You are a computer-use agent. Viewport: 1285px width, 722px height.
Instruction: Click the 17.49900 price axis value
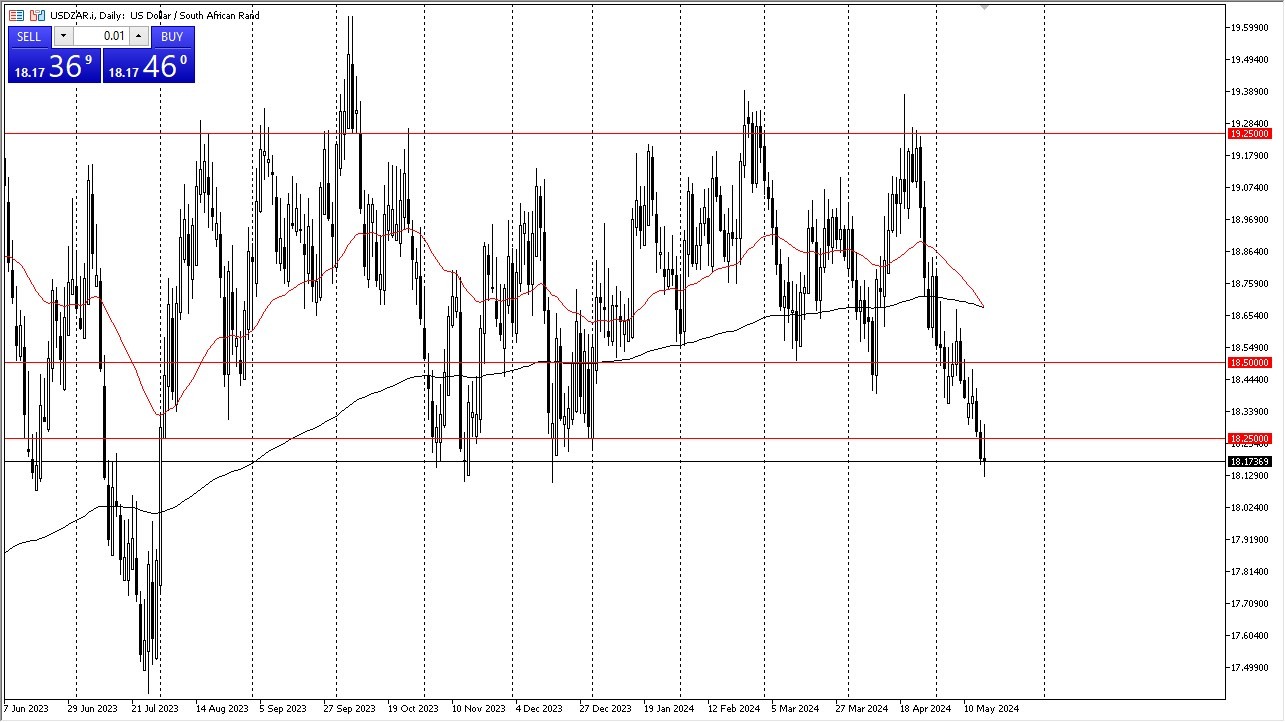tap(1250, 668)
